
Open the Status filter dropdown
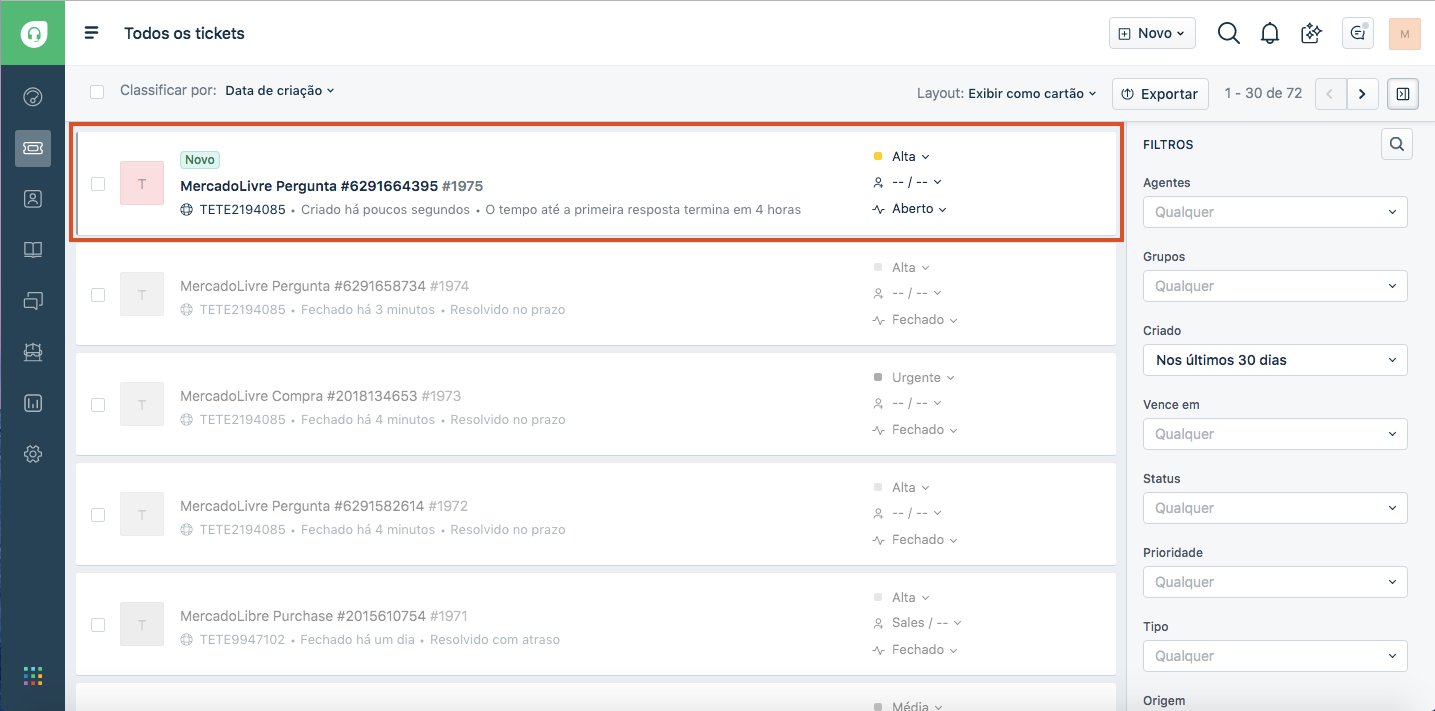coord(1275,508)
